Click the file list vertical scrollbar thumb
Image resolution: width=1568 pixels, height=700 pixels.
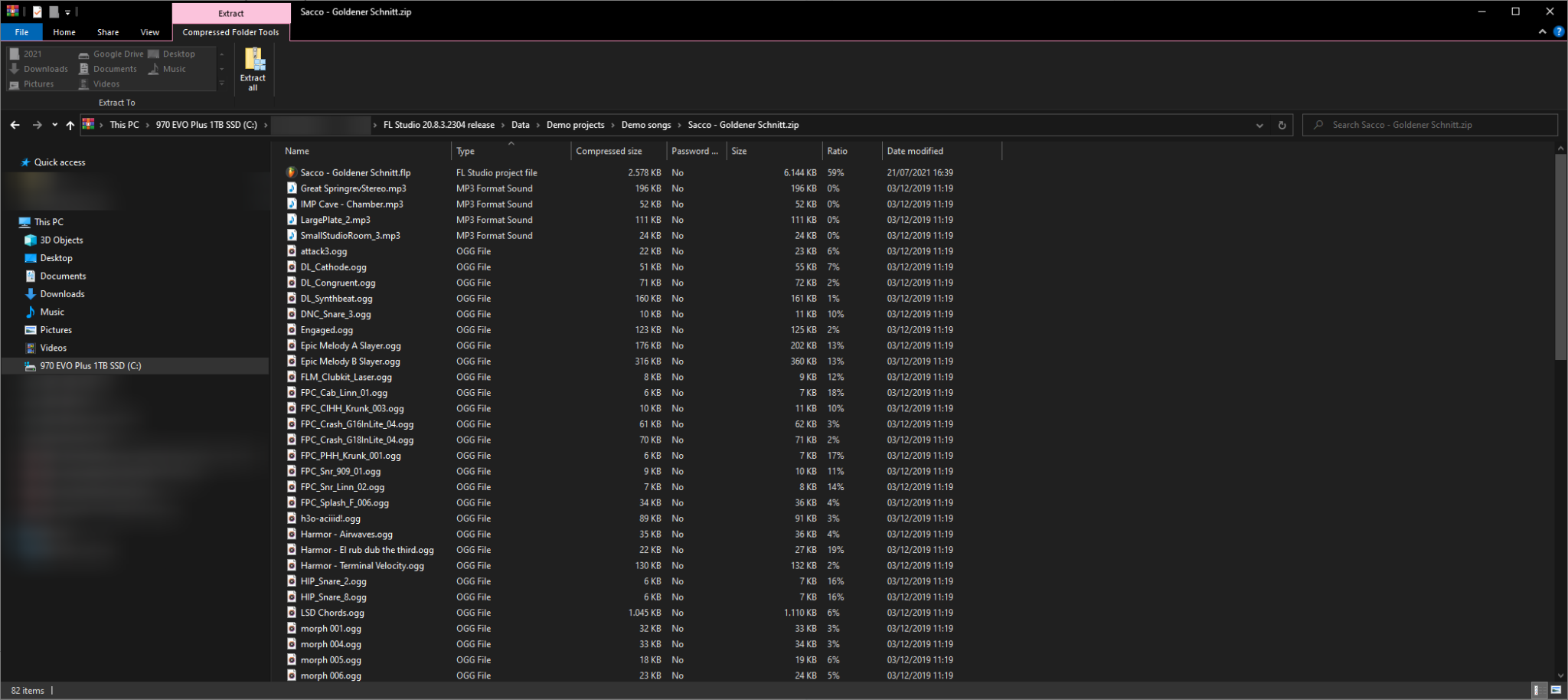[x=1561, y=257]
